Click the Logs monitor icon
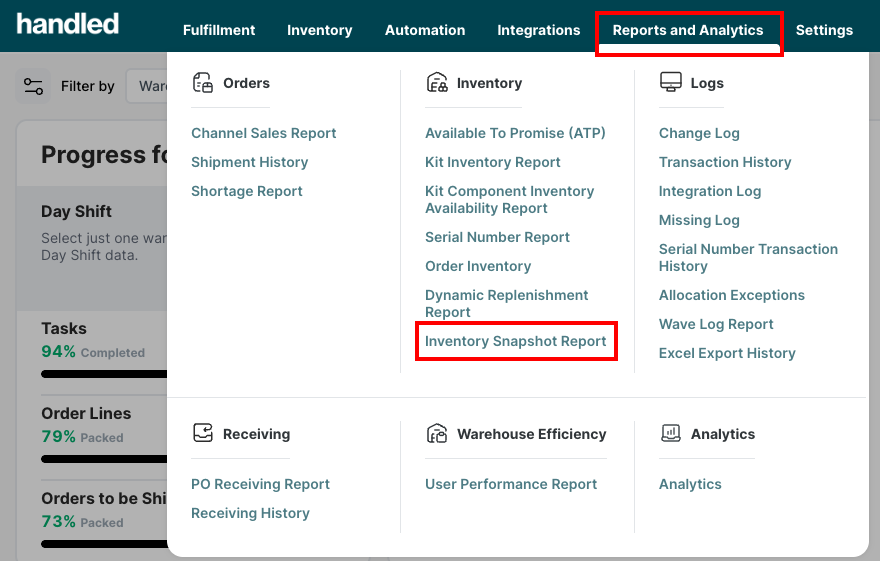Image resolution: width=880 pixels, height=561 pixels. (x=671, y=82)
